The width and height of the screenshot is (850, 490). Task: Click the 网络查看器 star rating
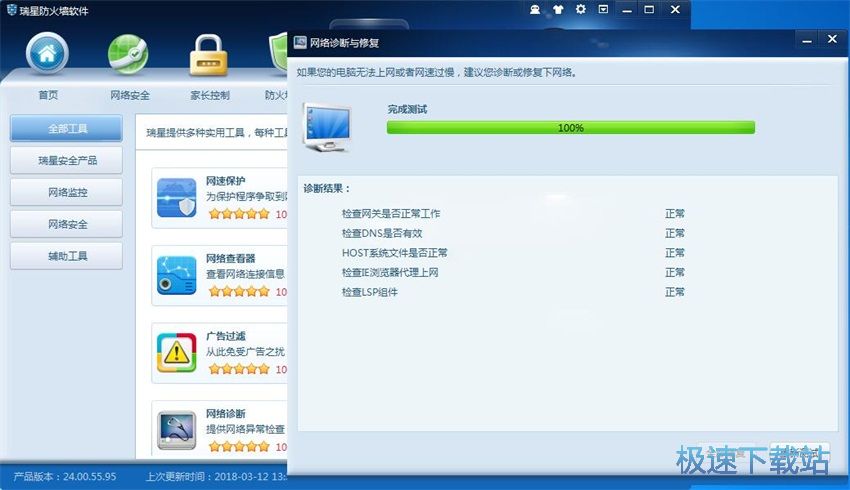click(239, 291)
